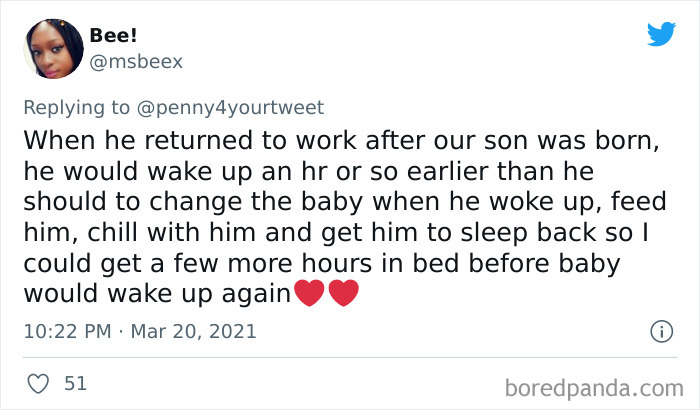The width and height of the screenshot is (700, 410).
Task: Click the Twitter bird logo
Action: click(x=661, y=34)
